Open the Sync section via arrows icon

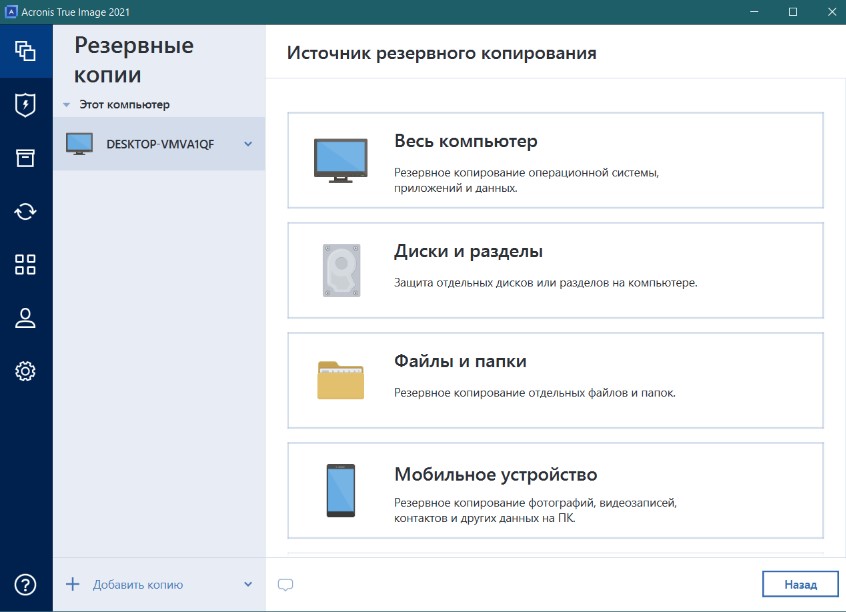[25, 211]
